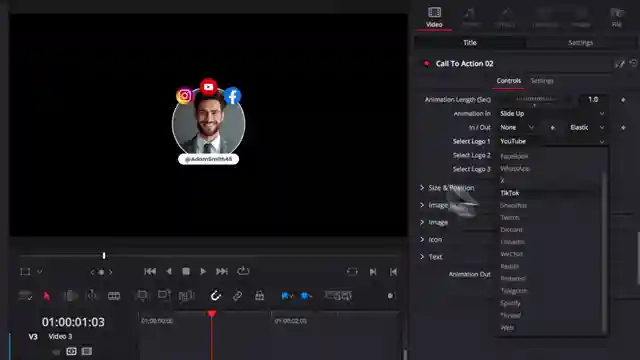Click the Animation Length value field 1.0
This screenshot has width=640, height=360.
[x=593, y=99]
